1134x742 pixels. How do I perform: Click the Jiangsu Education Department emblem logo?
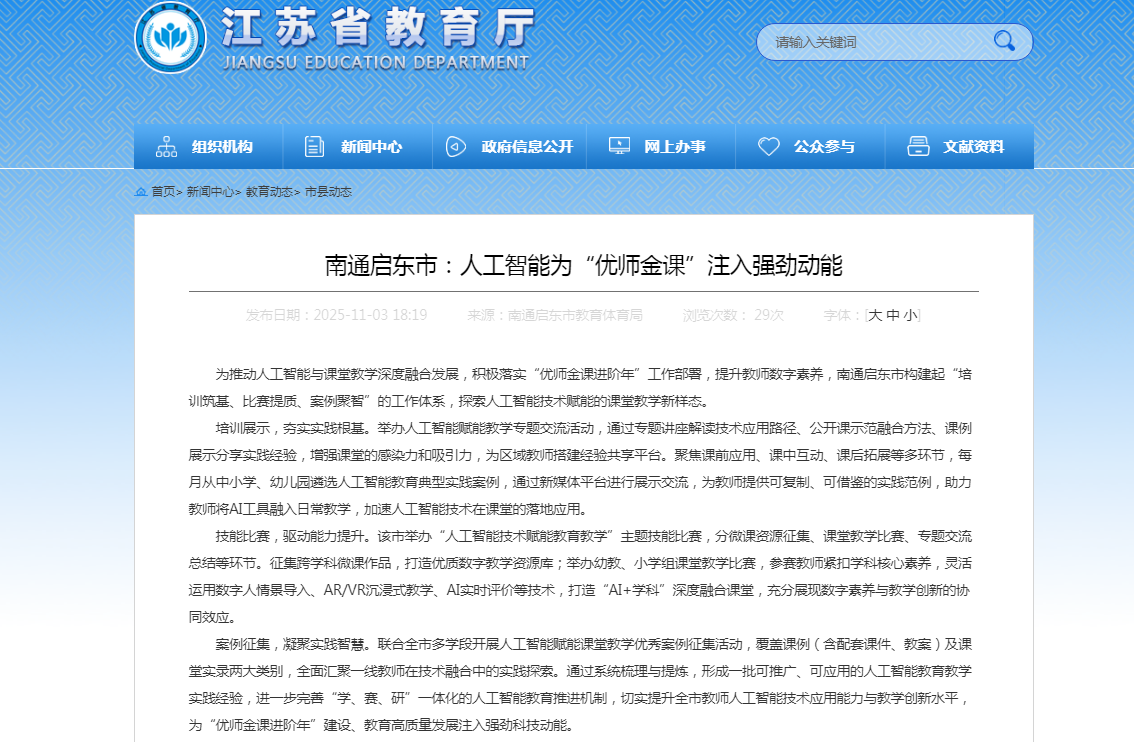pyautogui.click(x=171, y=38)
